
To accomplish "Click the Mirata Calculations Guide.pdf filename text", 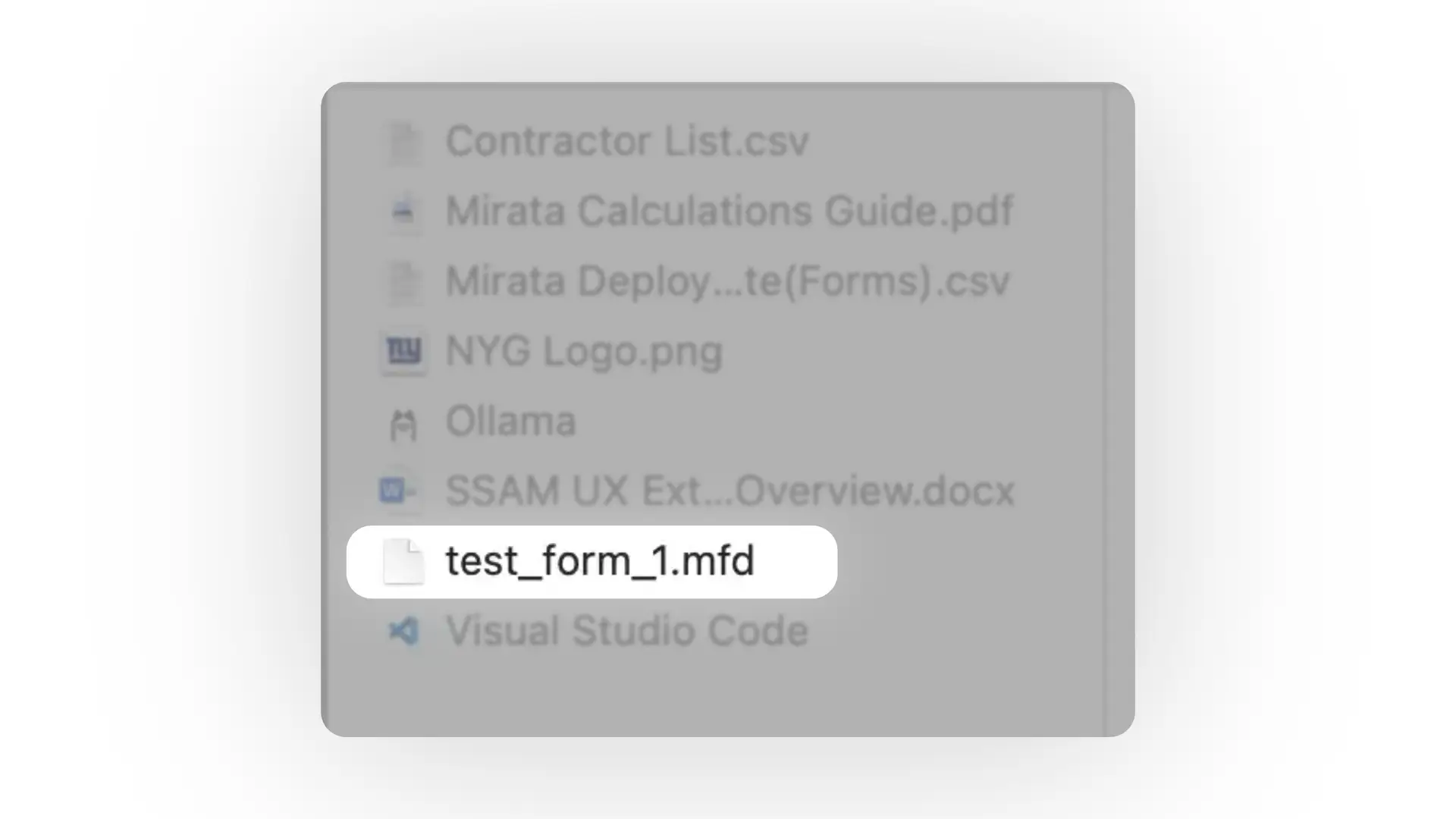I will tap(728, 212).
